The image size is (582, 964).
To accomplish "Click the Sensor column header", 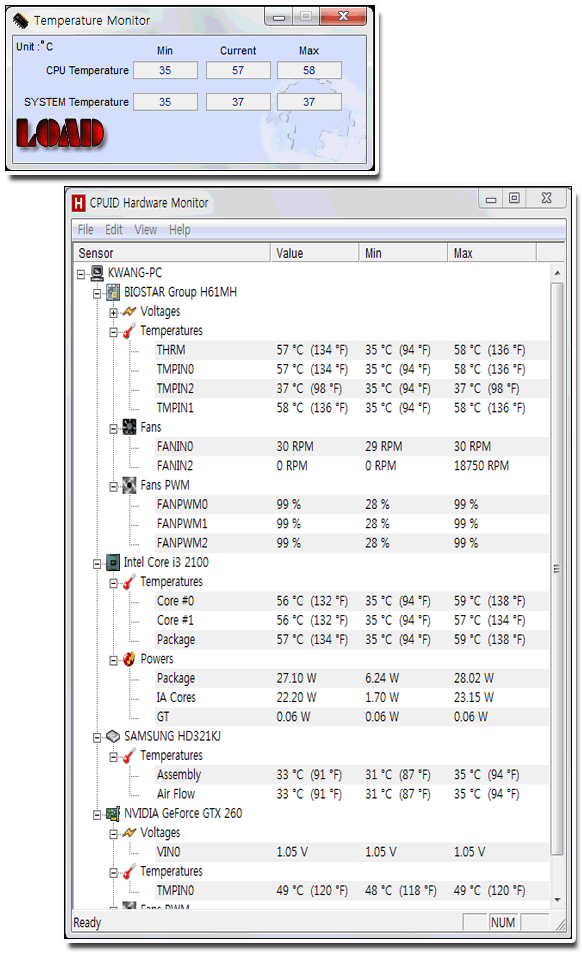I will (x=171, y=253).
